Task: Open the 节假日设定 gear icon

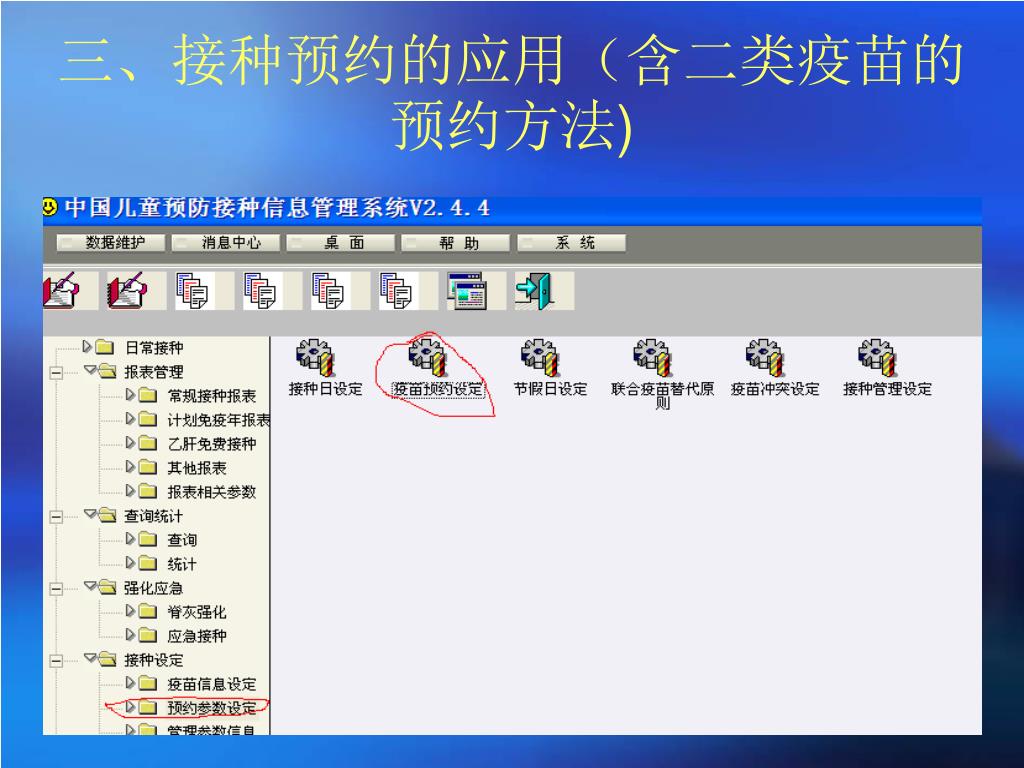Action: pos(540,357)
